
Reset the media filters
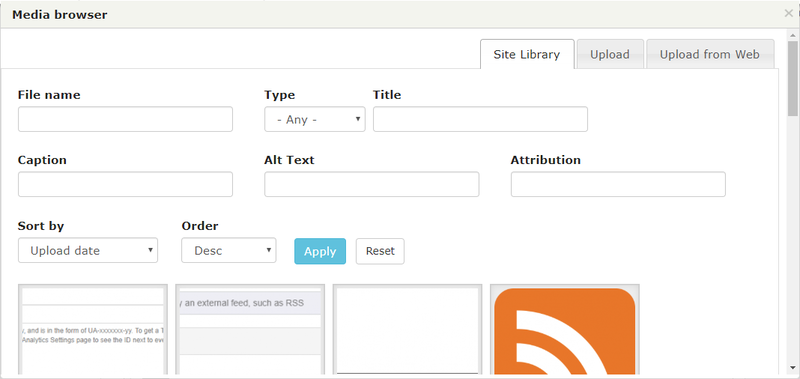[x=380, y=251]
